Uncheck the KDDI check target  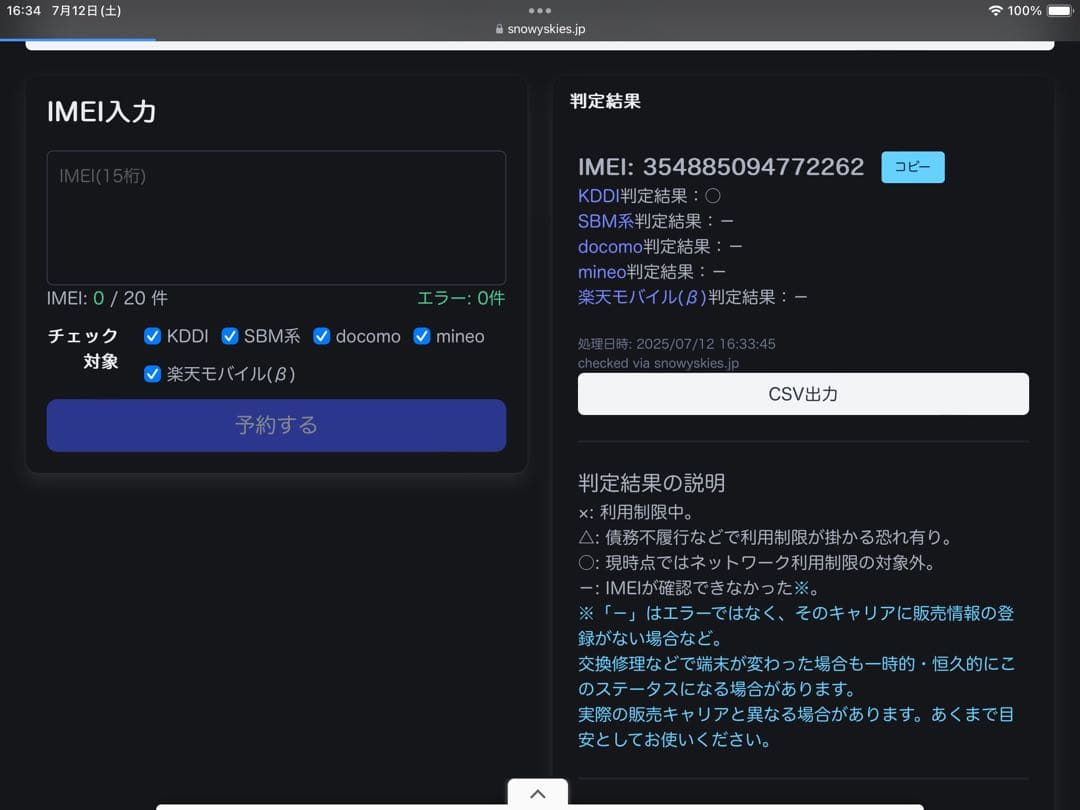[x=152, y=336]
